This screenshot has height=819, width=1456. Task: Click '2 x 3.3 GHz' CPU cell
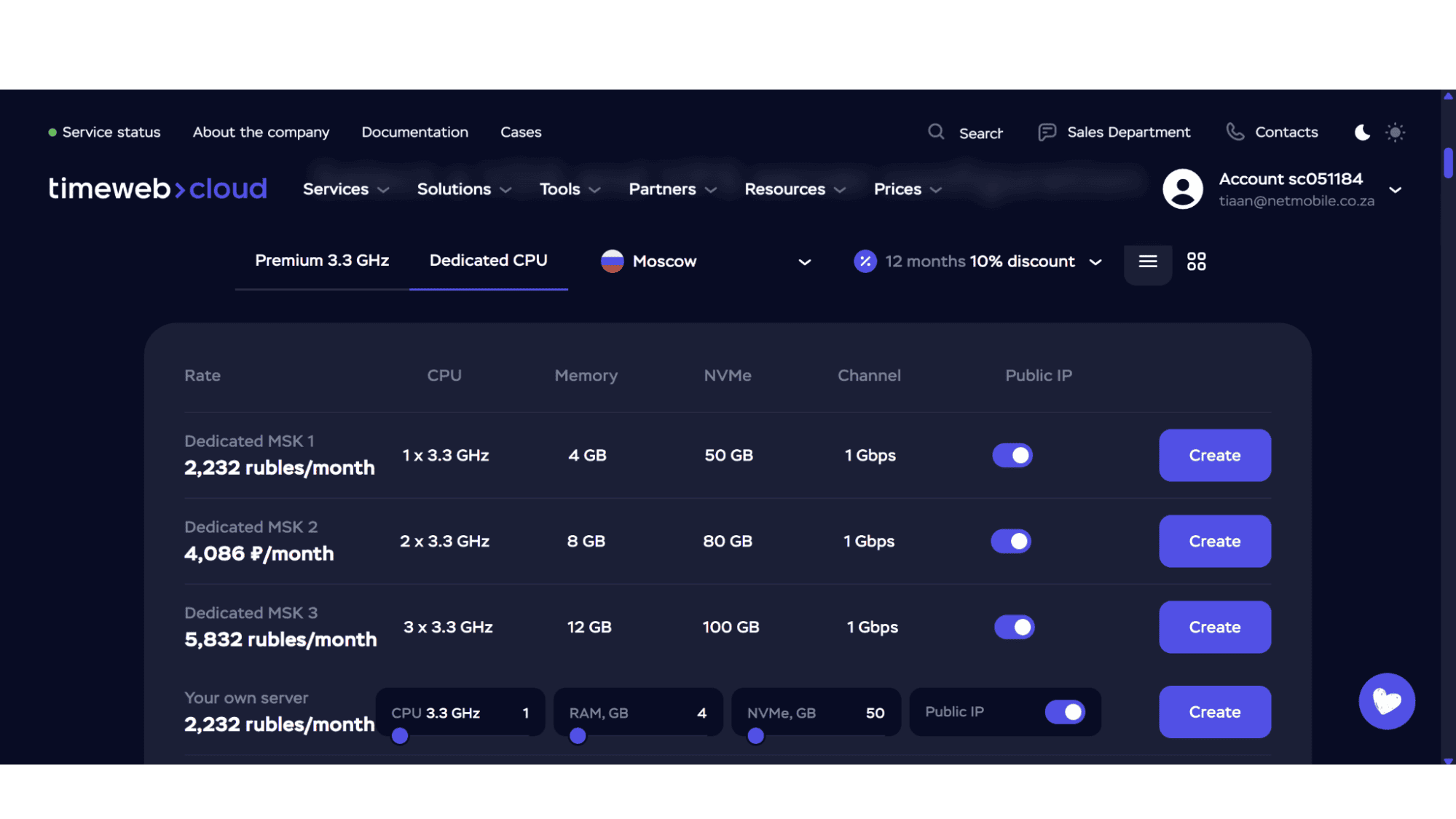pyautogui.click(x=444, y=541)
